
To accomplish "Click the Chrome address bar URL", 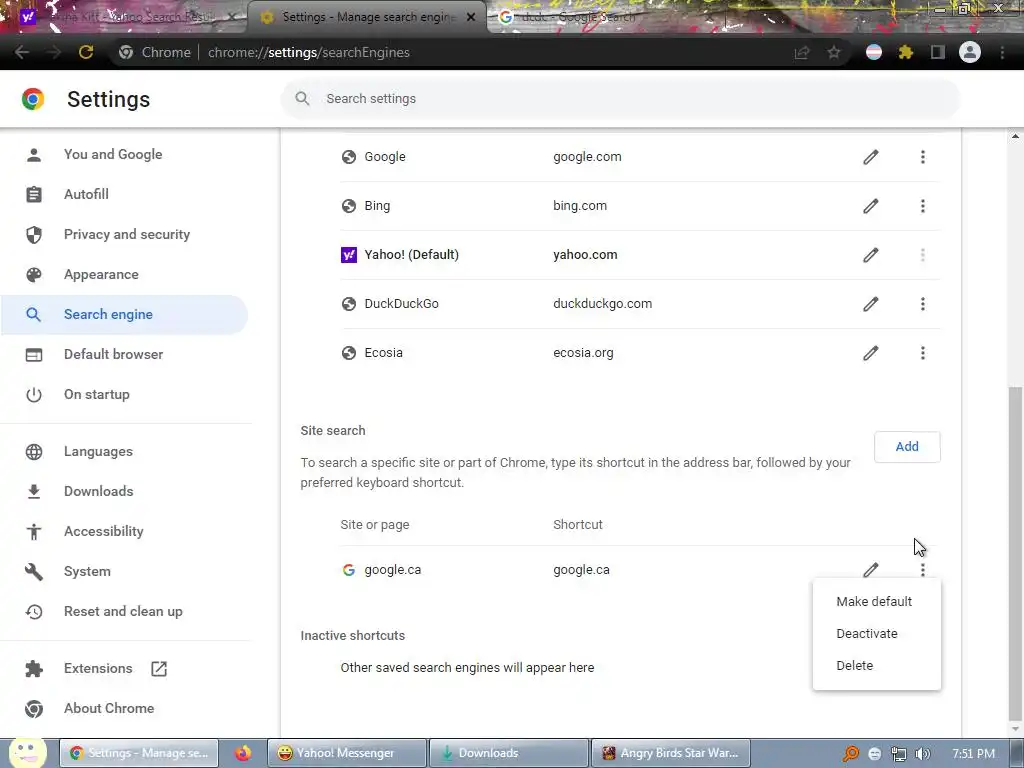I will [308, 52].
